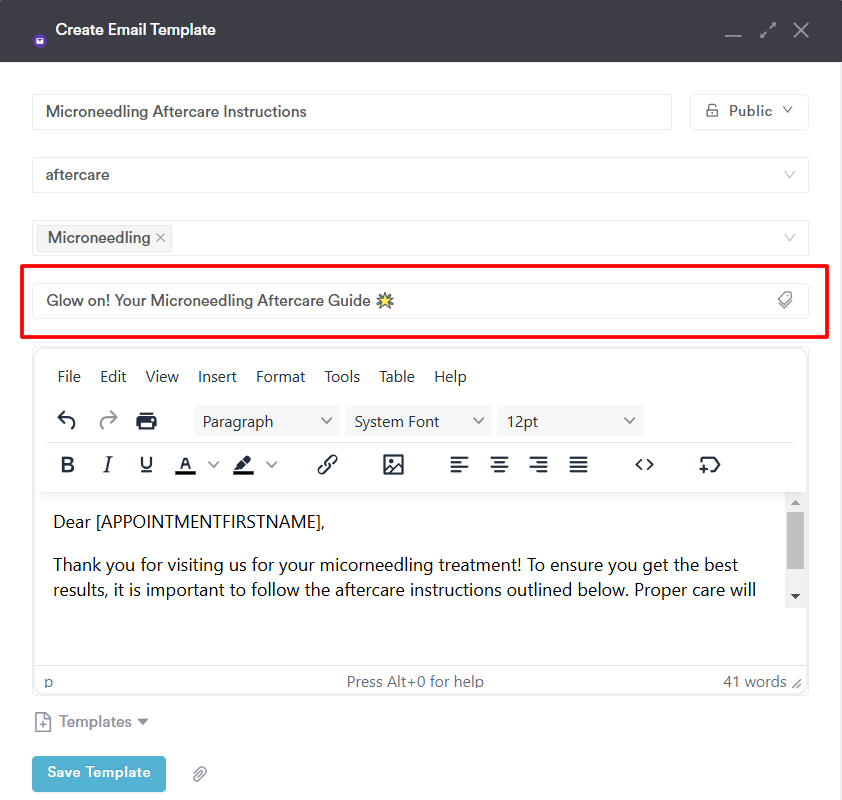Open the Table menu

pos(397,376)
